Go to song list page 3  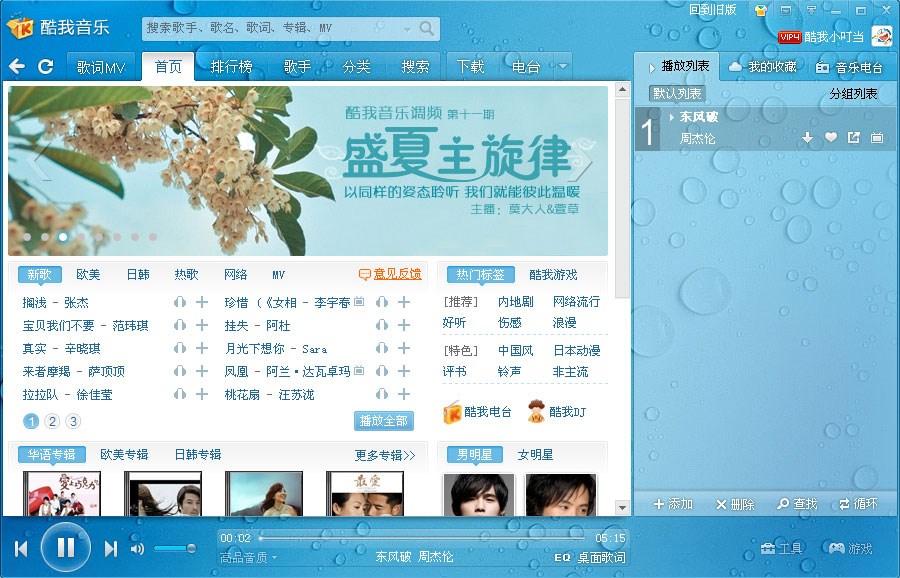pyautogui.click(x=73, y=421)
